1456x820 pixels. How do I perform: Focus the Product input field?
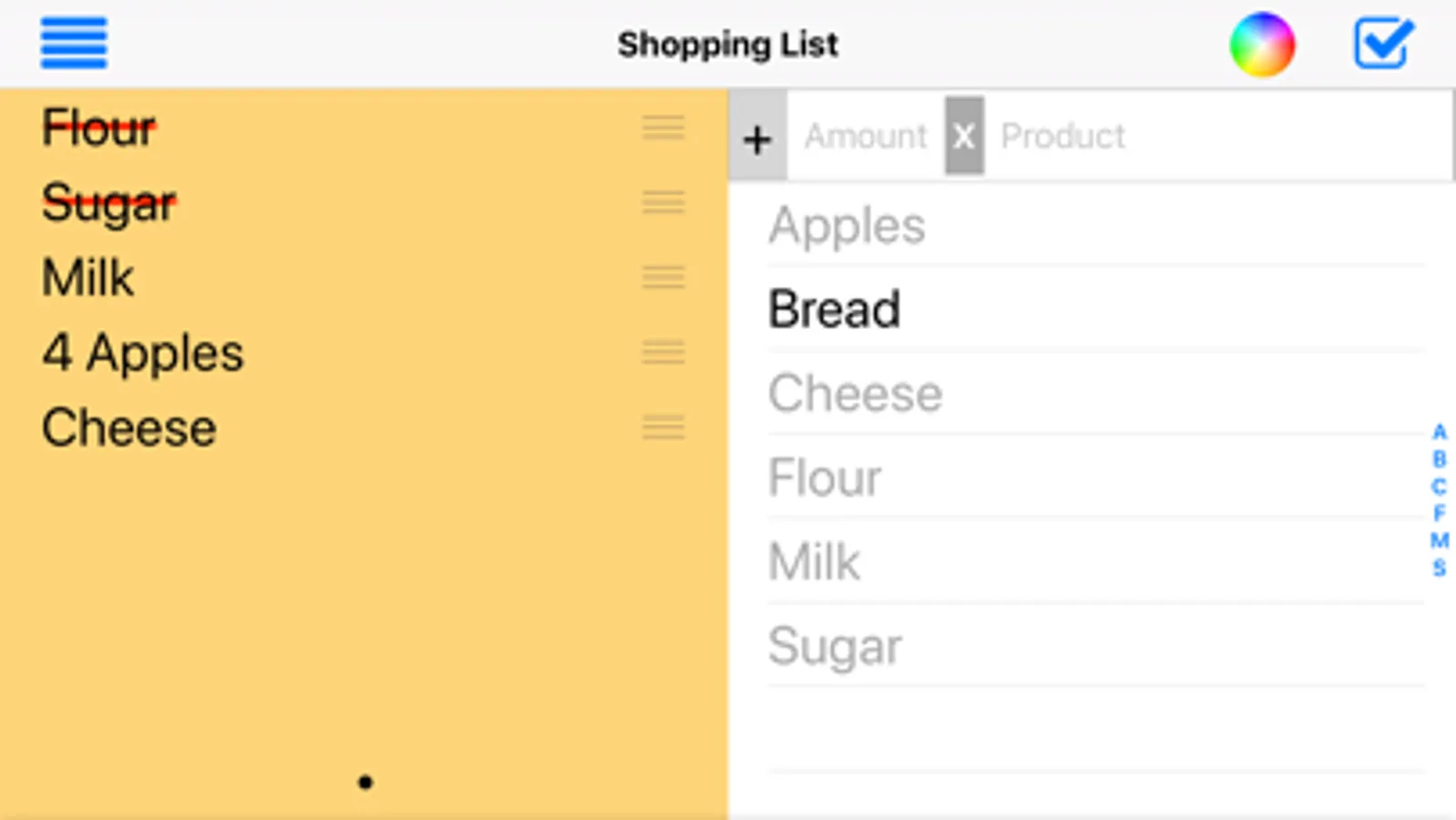pos(1184,136)
